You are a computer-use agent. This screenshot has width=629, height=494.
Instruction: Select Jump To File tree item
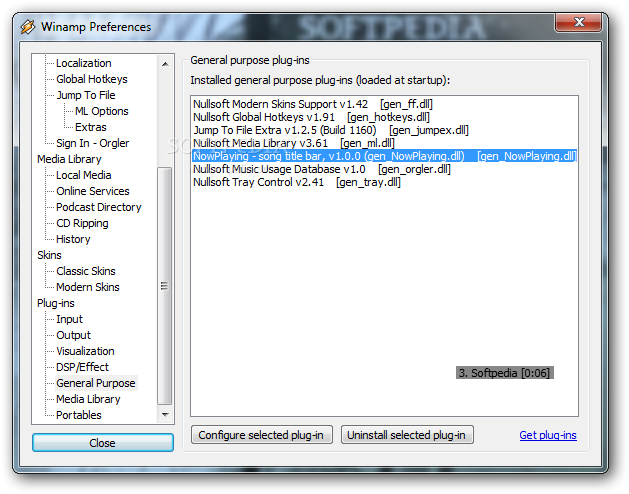coord(86,95)
